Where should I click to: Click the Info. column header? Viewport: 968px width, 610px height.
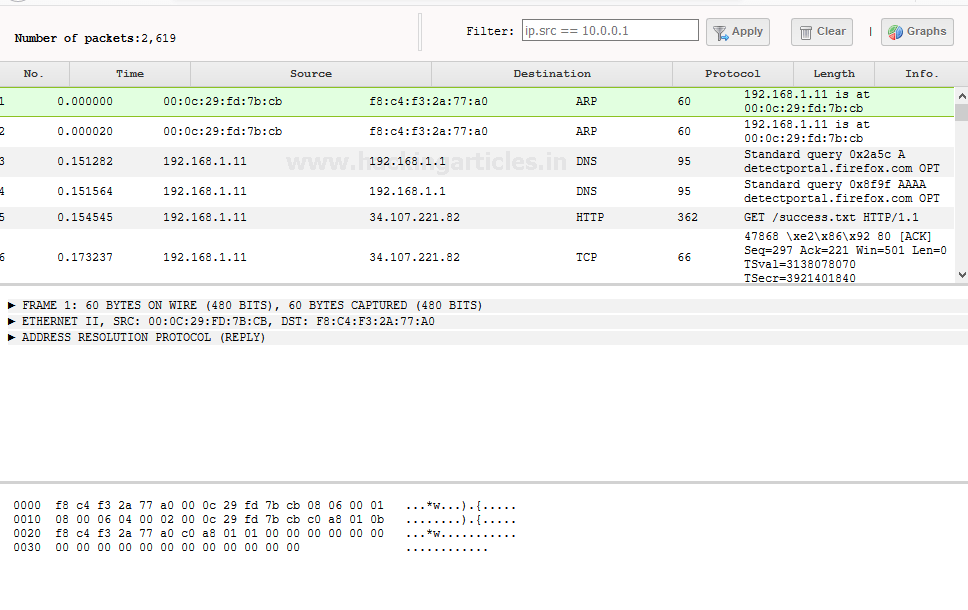click(921, 74)
